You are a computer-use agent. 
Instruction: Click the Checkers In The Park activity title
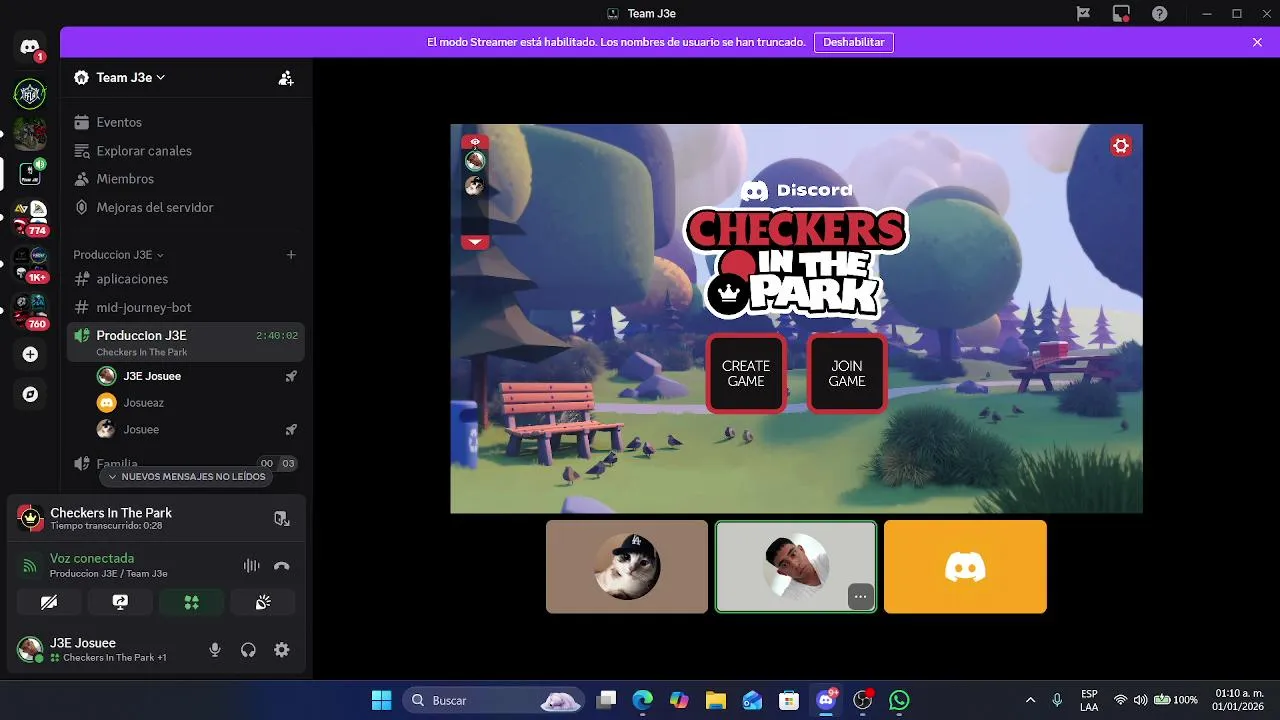[111, 513]
